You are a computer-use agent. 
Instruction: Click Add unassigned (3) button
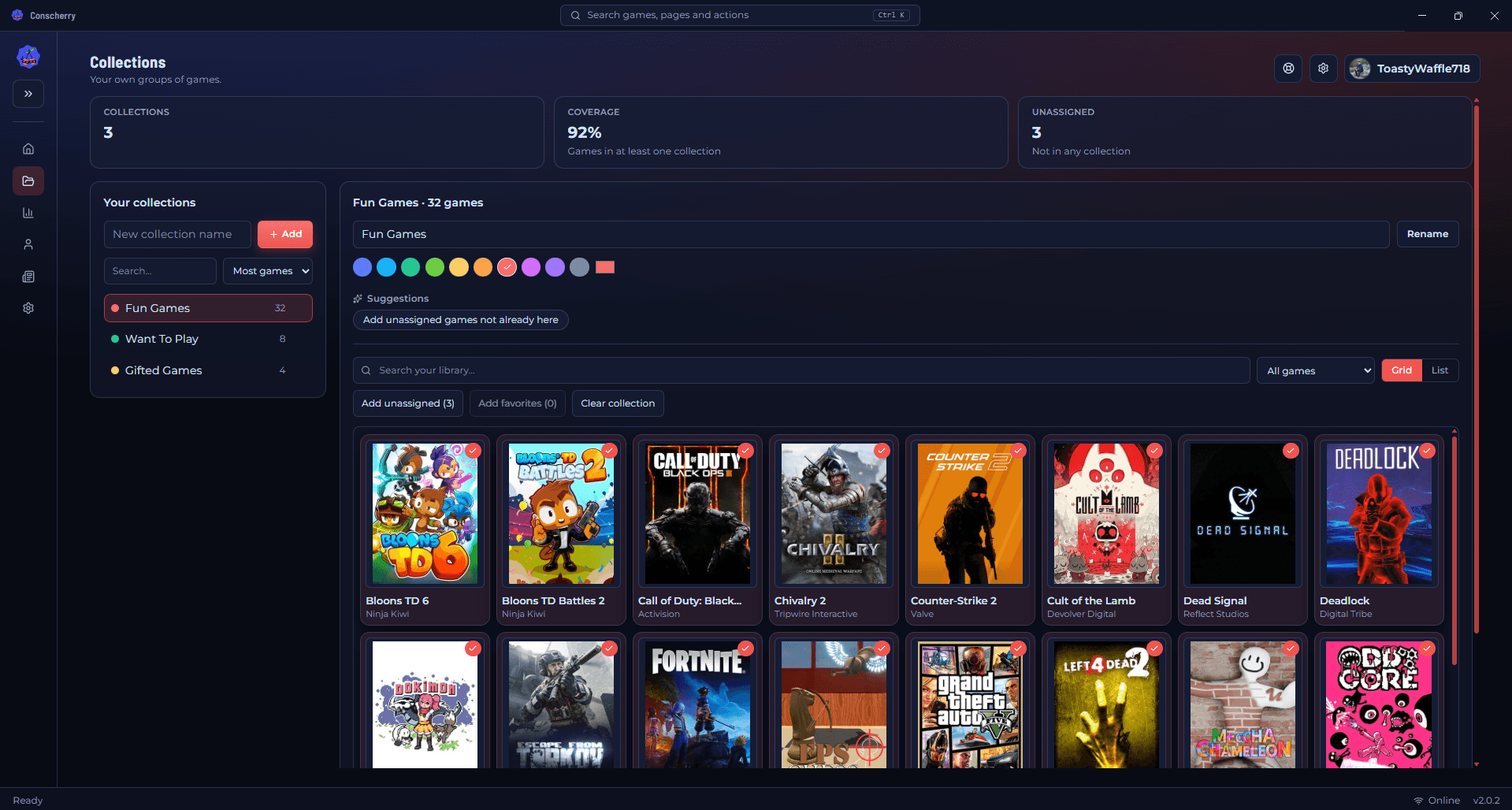point(408,403)
